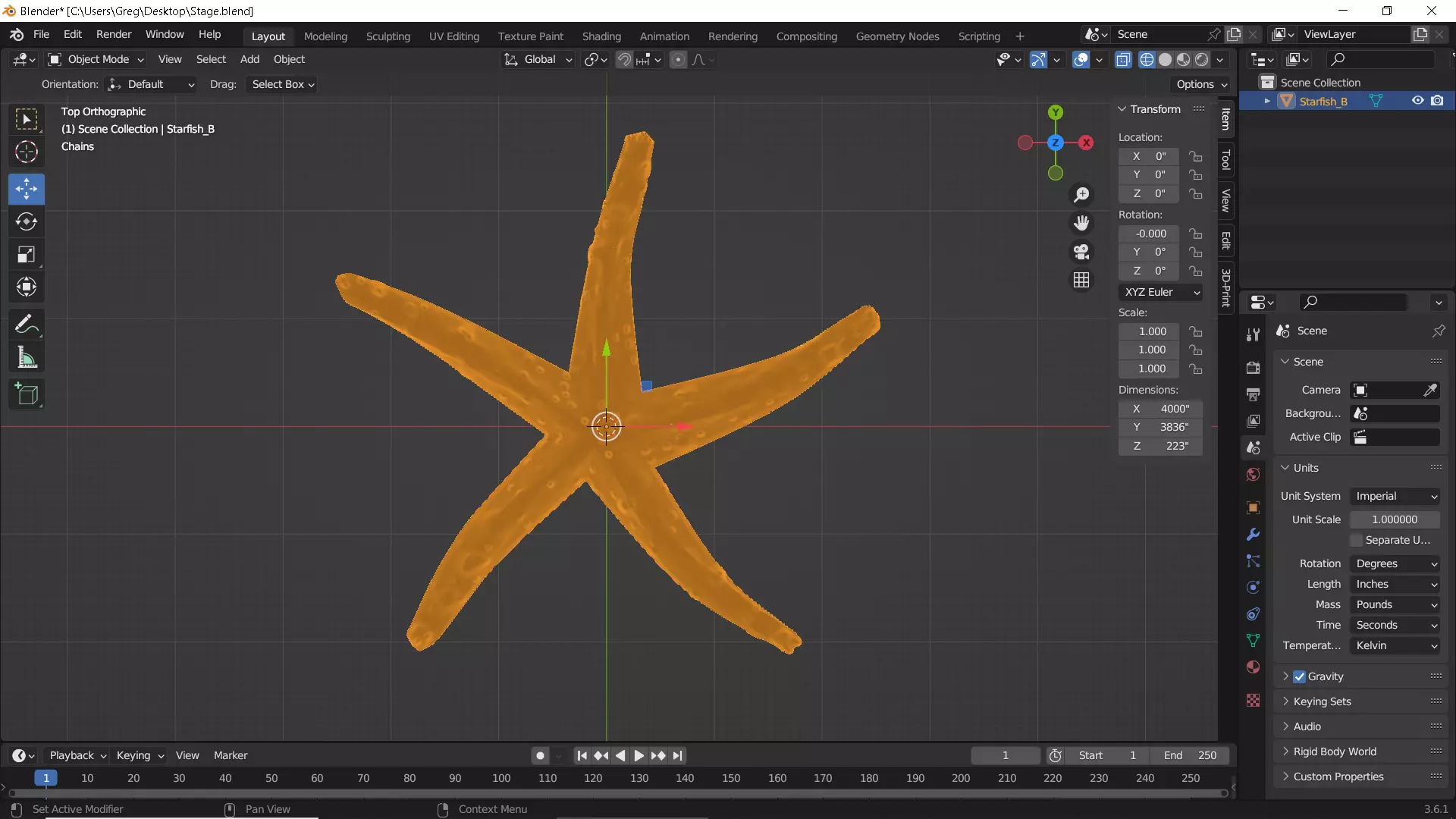The width and height of the screenshot is (1456, 819).
Task: Open the Unit System Imperial dropdown
Action: [x=1395, y=496]
